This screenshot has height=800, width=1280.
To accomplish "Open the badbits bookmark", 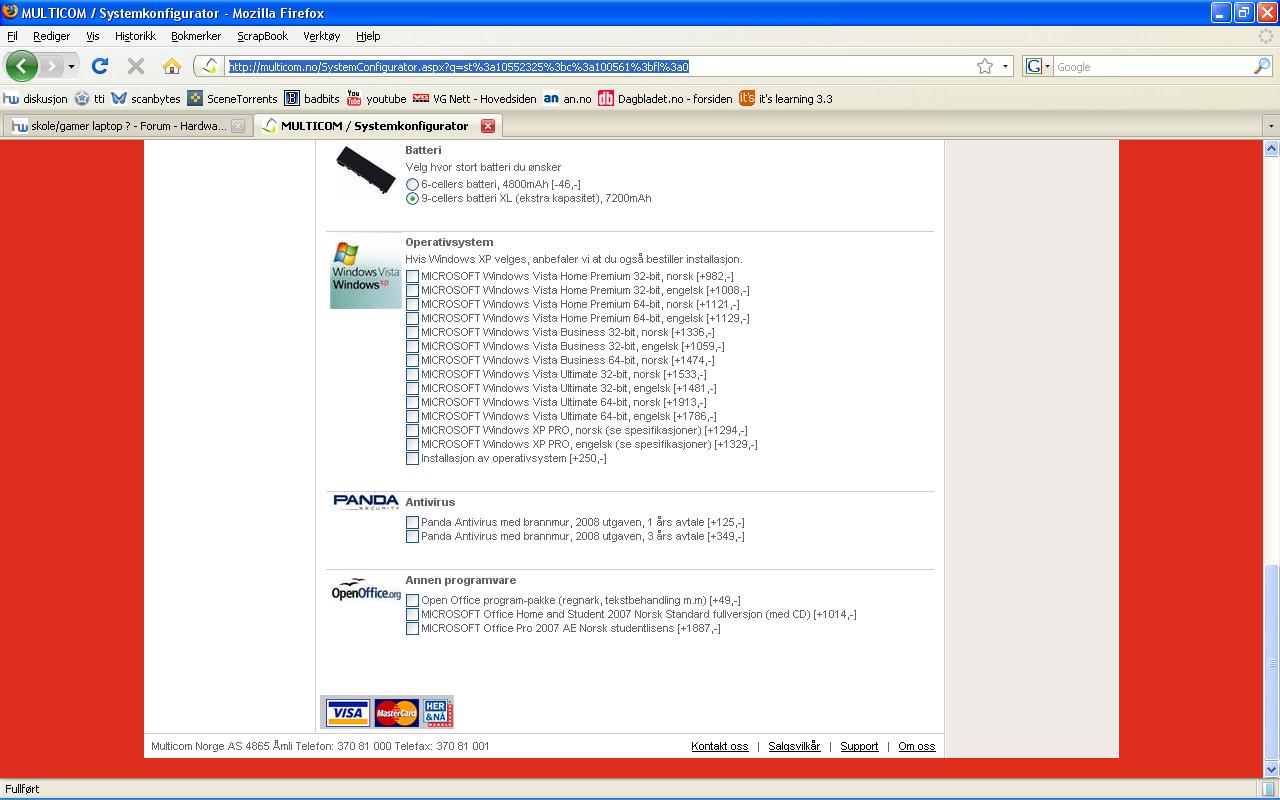I will click(312, 98).
